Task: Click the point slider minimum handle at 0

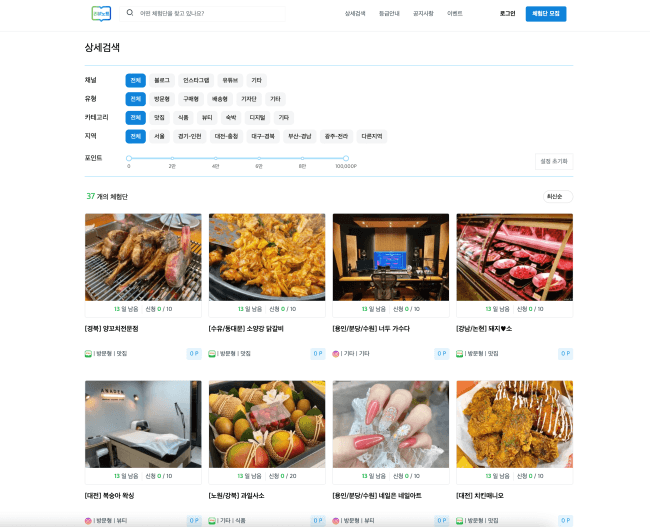Action: pos(129,158)
